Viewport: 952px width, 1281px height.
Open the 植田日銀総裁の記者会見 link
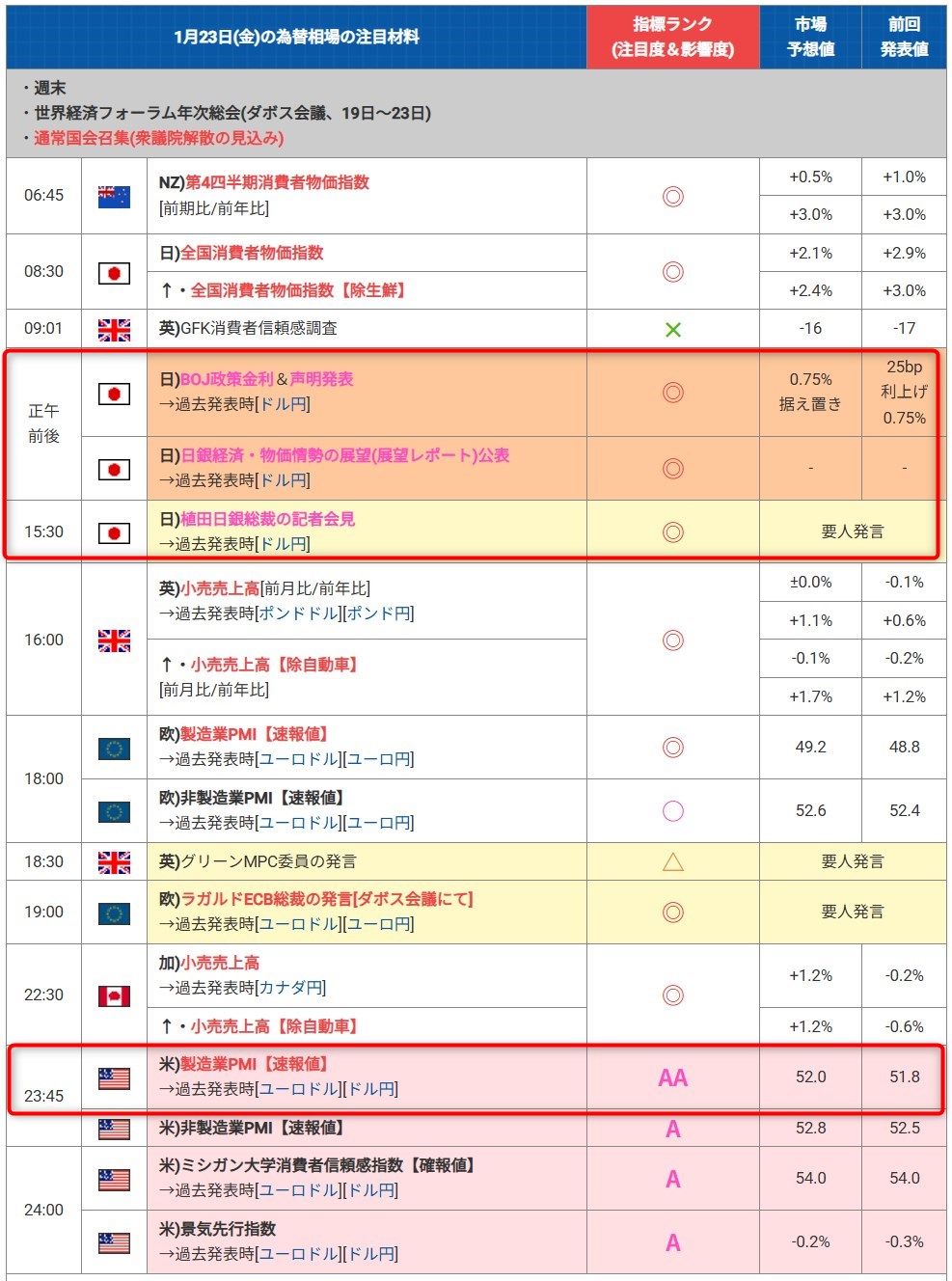click(x=267, y=519)
